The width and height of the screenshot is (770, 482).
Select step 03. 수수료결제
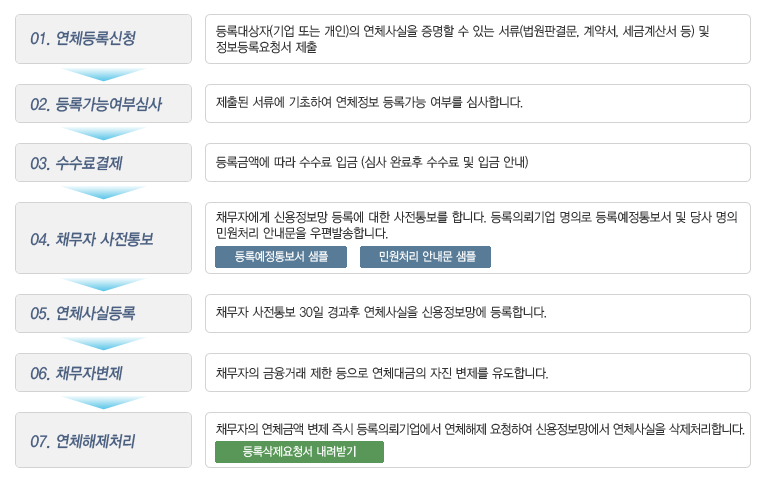click(x=104, y=162)
